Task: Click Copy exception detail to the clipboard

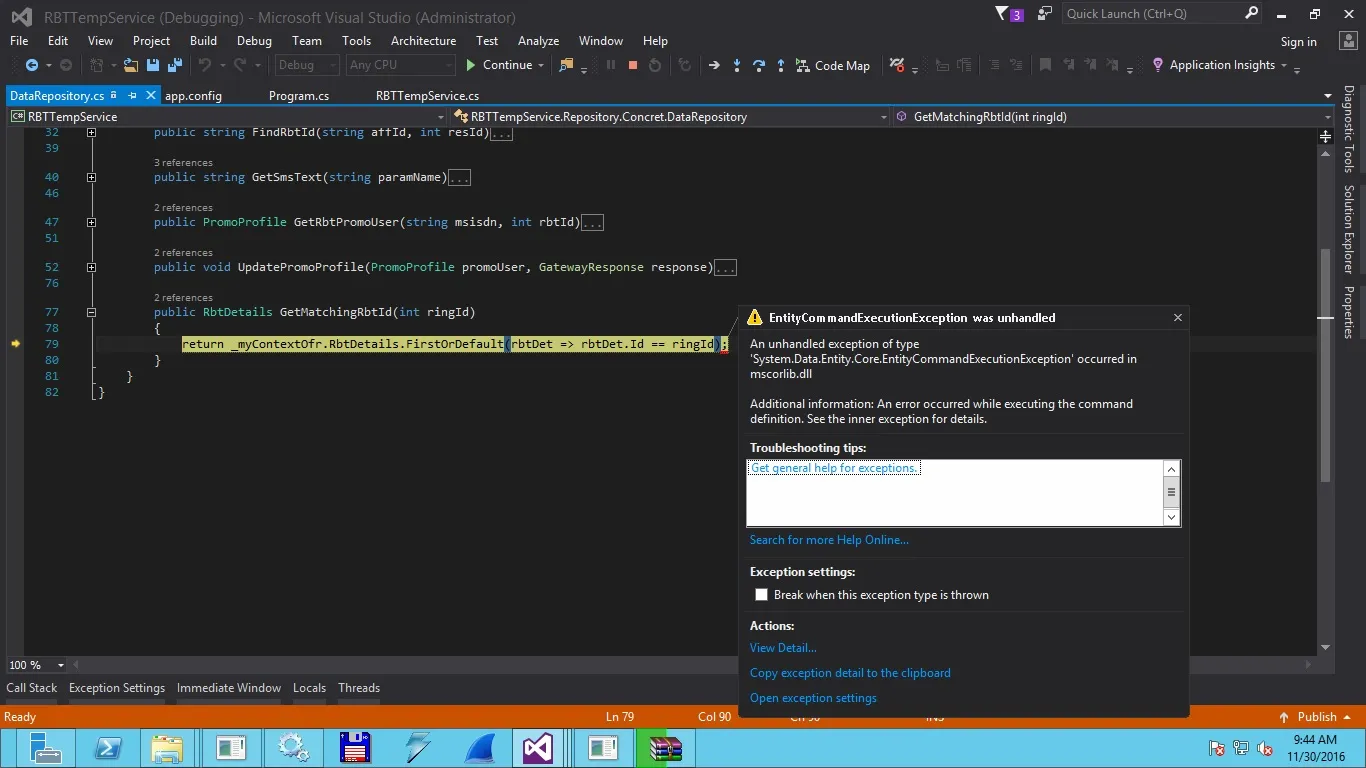Action: [x=850, y=673]
